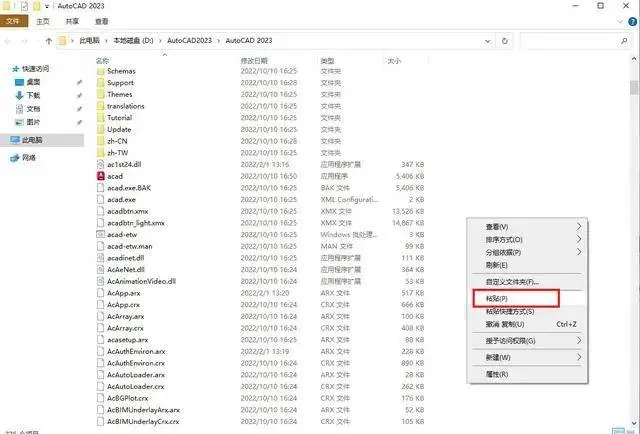The height and width of the screenshot is (434, 640).
Task: Click the title bar folder icon
Action: tap(6, 6)
